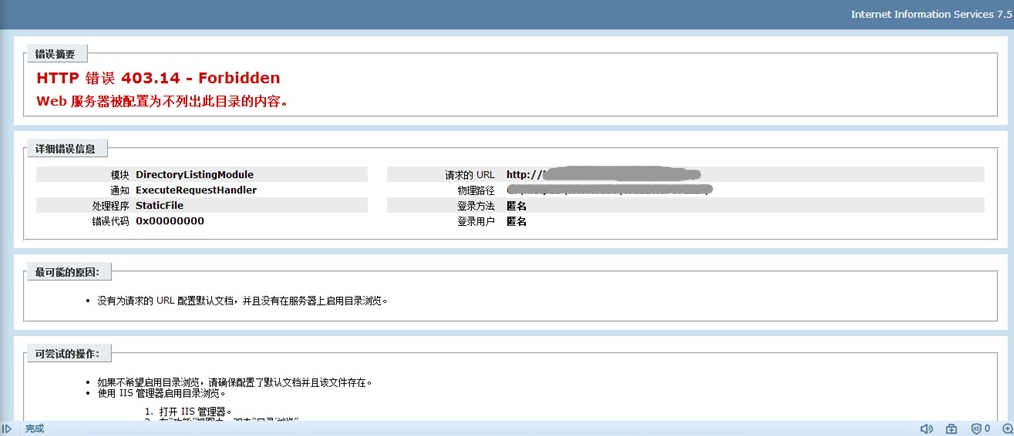This screenshot has height=436, width=1014.
Task: Click the 可尝试的操作 section heading
Action: pyautogui.click(x=73, y=353)
